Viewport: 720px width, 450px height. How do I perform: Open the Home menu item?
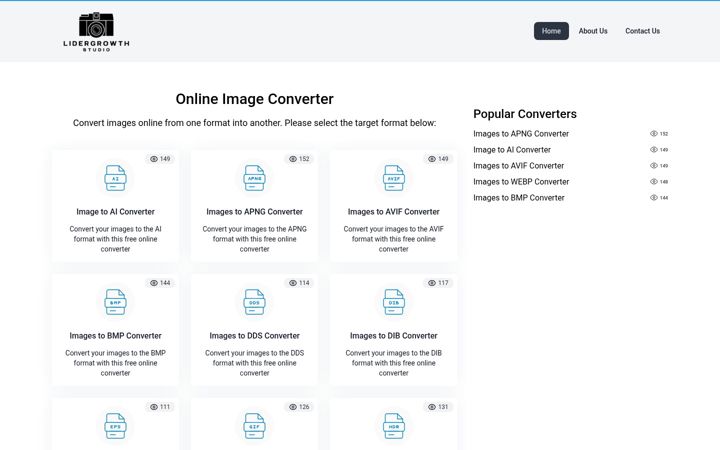(x=551, y=31)
